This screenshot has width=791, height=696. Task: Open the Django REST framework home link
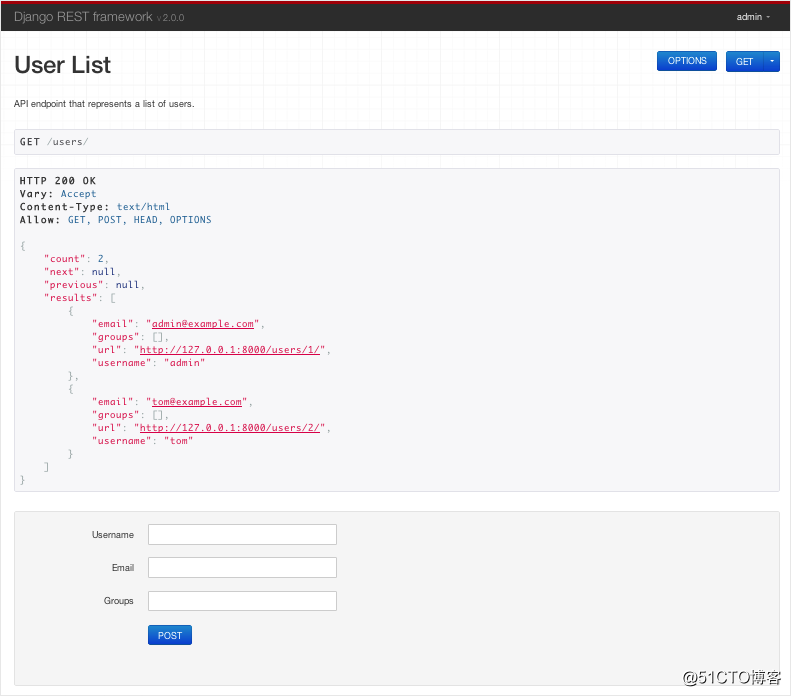[83, 17]
